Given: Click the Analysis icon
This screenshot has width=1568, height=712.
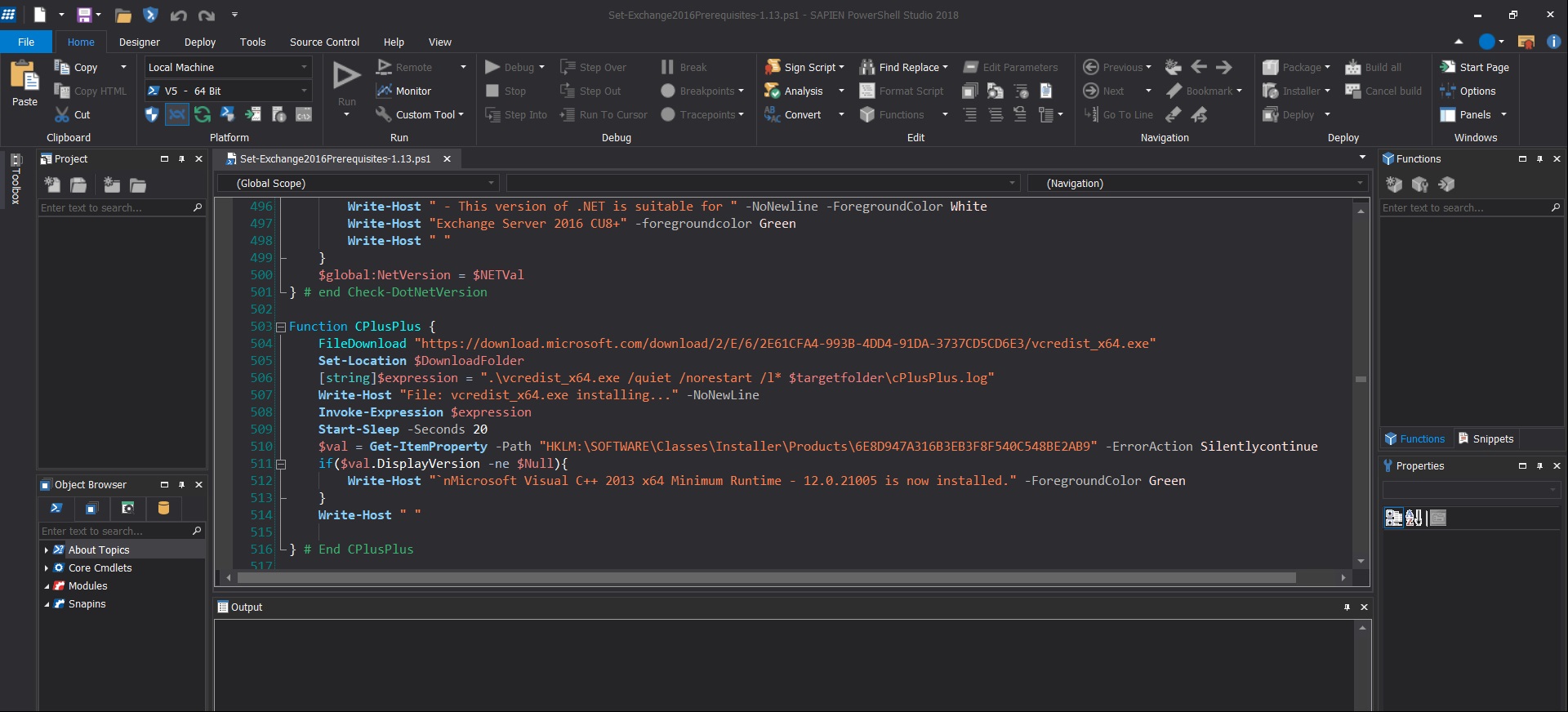Looking at the screenshot, I should click(773, 91).
